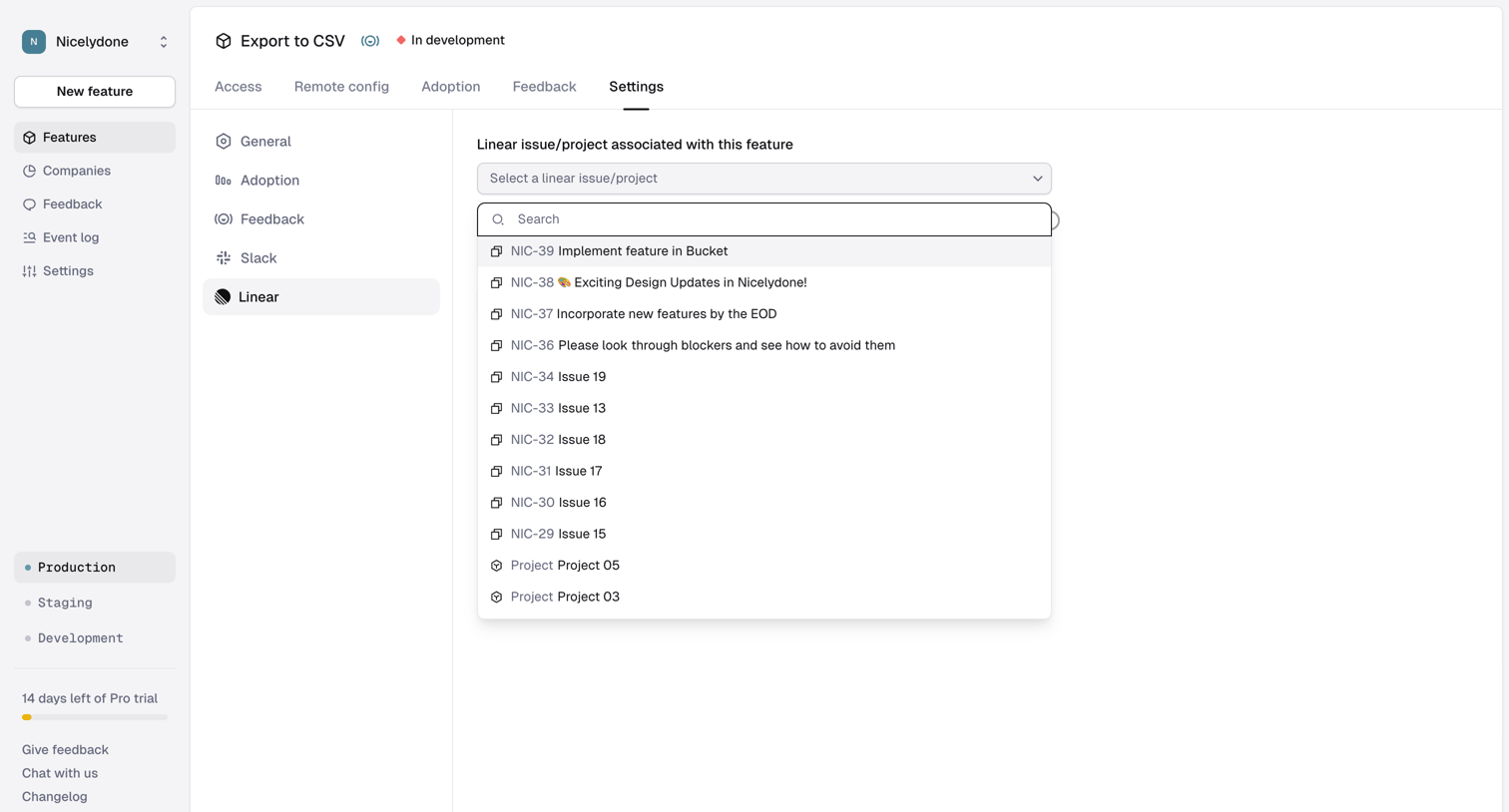Viewport: 1509px width, 812px height.
Task: Click the Companies pie icon
Action: click(x=30, y=171)
